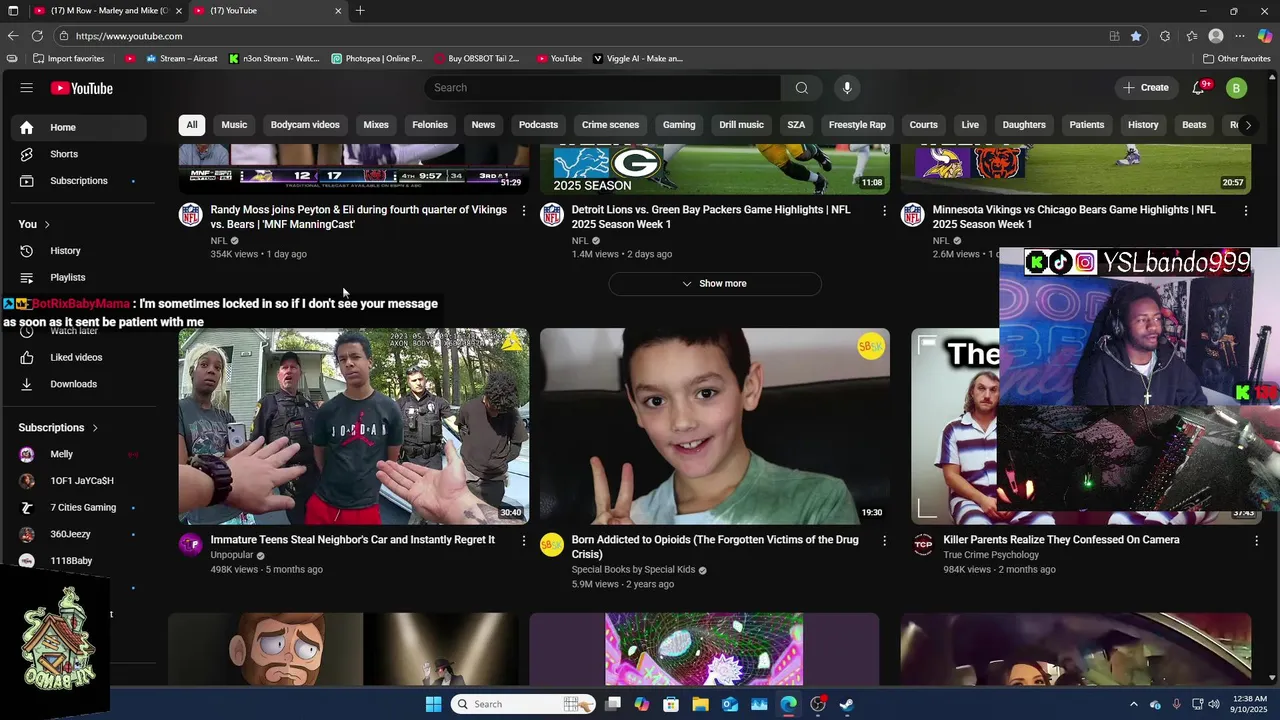Open options for Immature Teens video
Image resolution: width=1280 pixels, height=720 pixels.
pos(523,540)
